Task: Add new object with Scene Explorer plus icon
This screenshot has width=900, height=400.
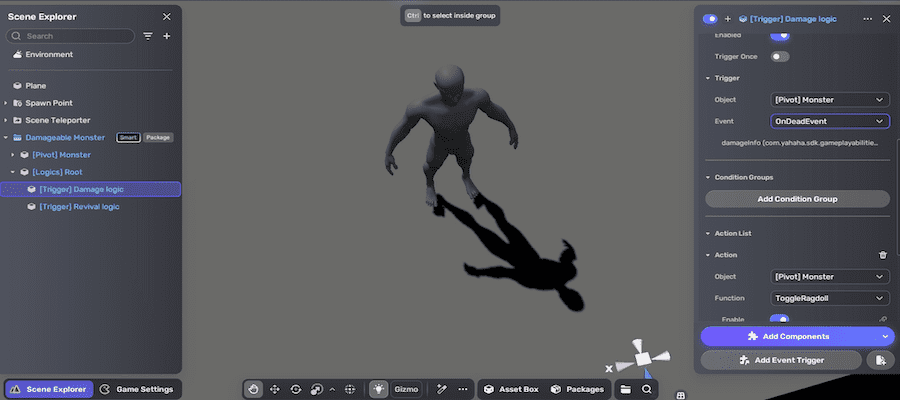Action: point(167,36)
